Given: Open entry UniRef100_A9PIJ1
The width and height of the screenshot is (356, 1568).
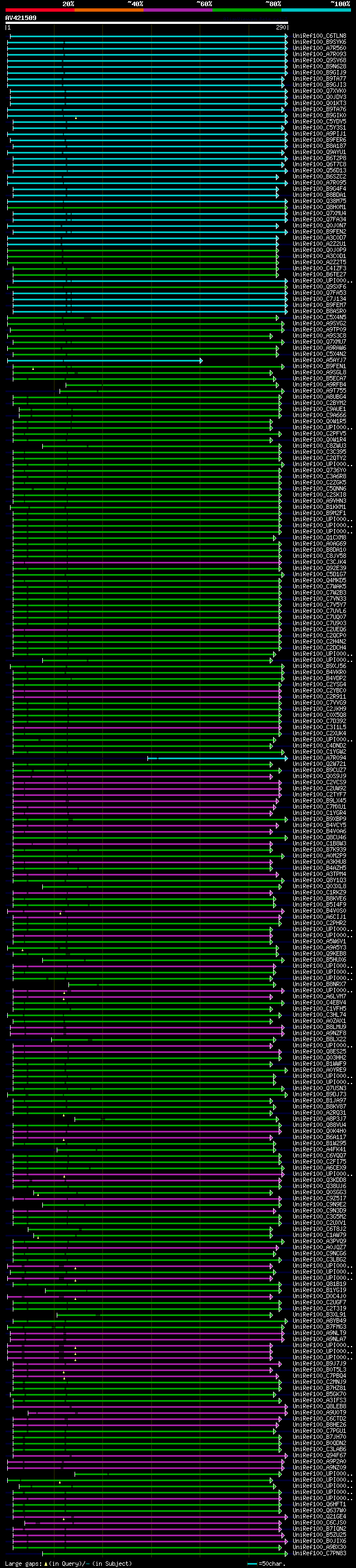Looking at the screenshot, I should 319,134.
